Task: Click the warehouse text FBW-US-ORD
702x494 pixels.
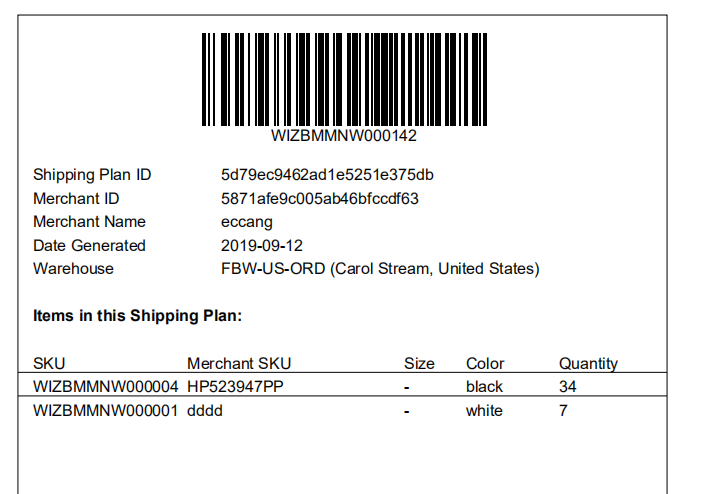Action: tap(273, 269)
